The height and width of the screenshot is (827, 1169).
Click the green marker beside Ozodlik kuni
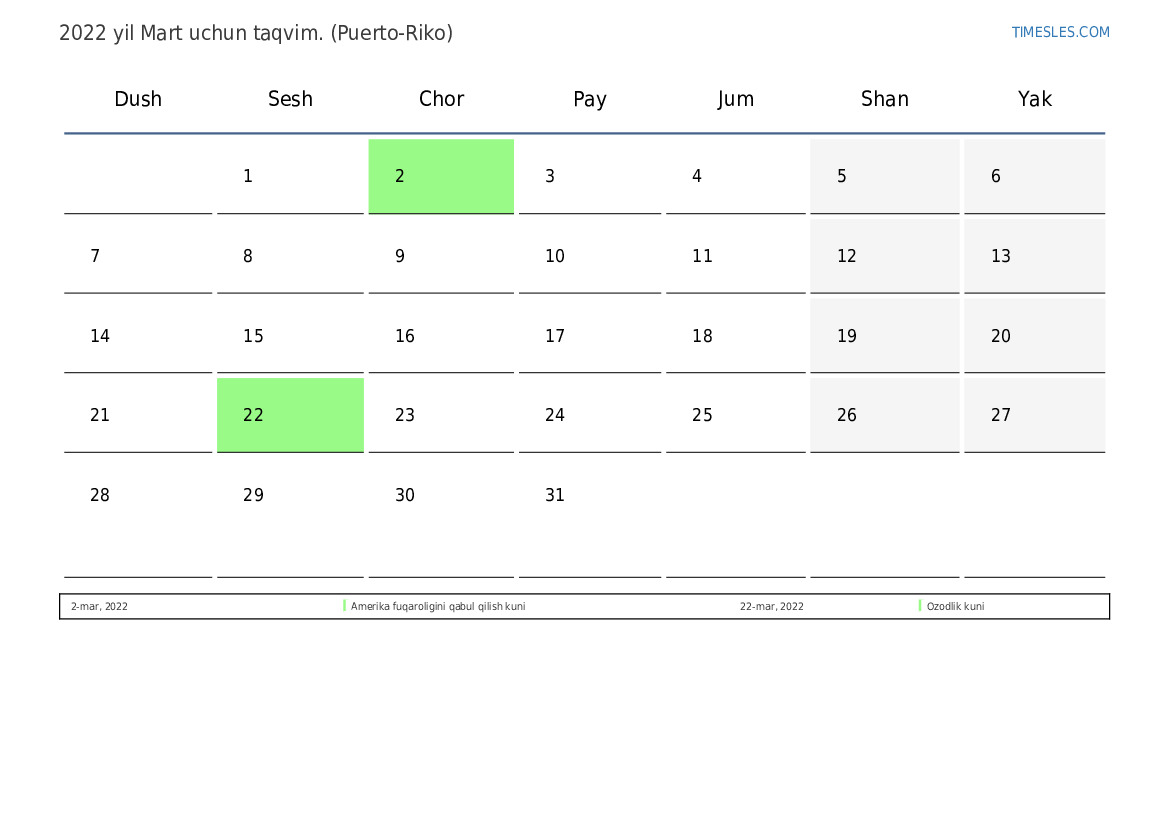coord(920,606)
